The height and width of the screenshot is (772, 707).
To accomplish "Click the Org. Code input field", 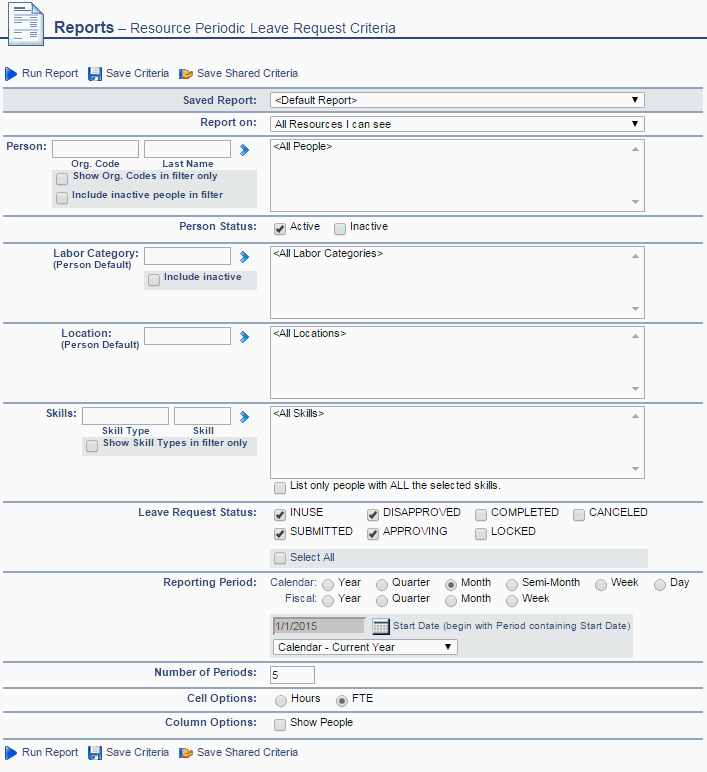I will tap(96, 149).
